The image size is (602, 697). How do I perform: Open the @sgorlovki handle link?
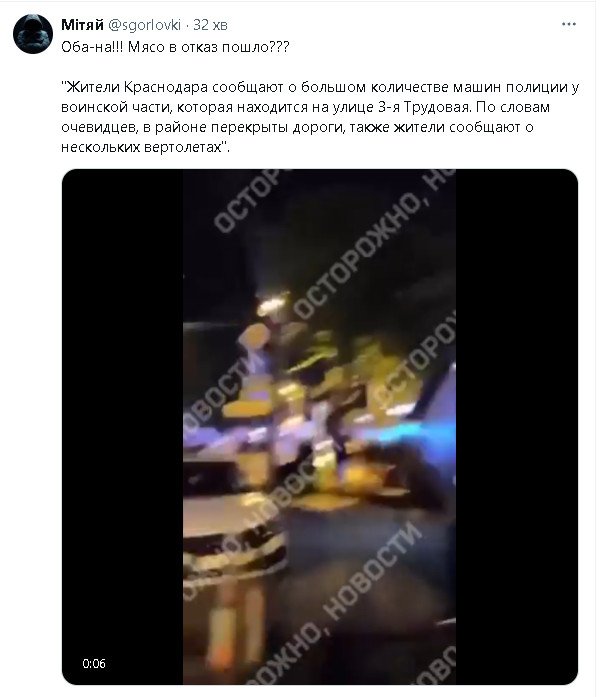point(144,25)
